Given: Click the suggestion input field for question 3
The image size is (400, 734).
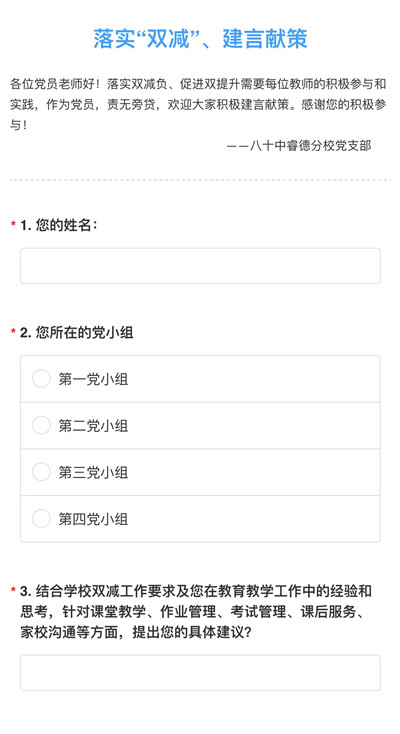Looking at the screenshot, I should (x=200, y=673).
